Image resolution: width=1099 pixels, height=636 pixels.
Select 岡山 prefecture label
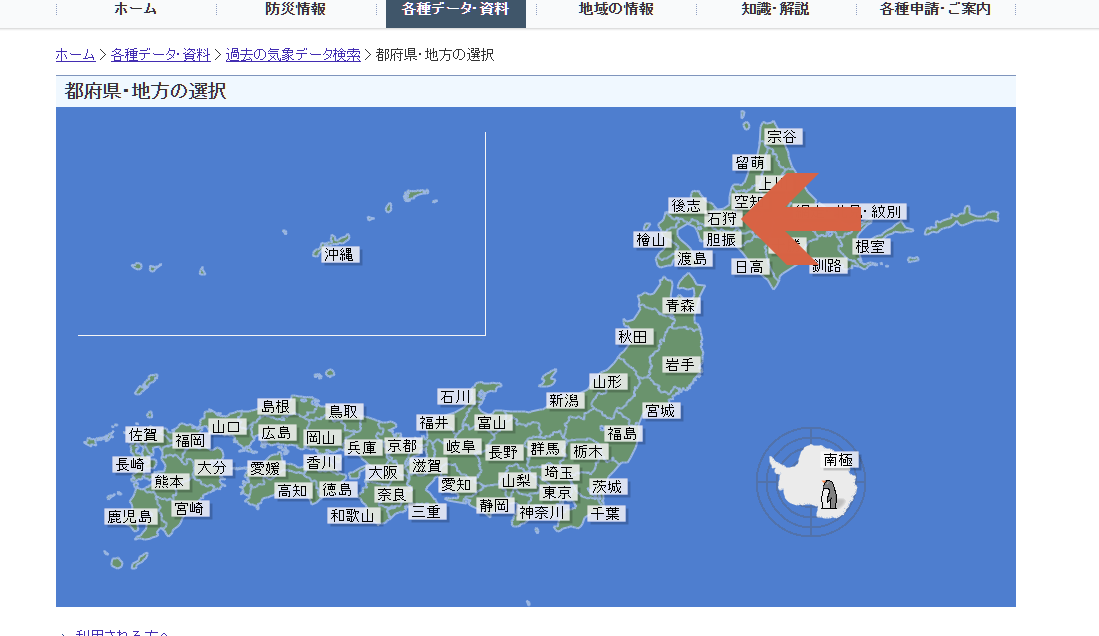(320, 438)
